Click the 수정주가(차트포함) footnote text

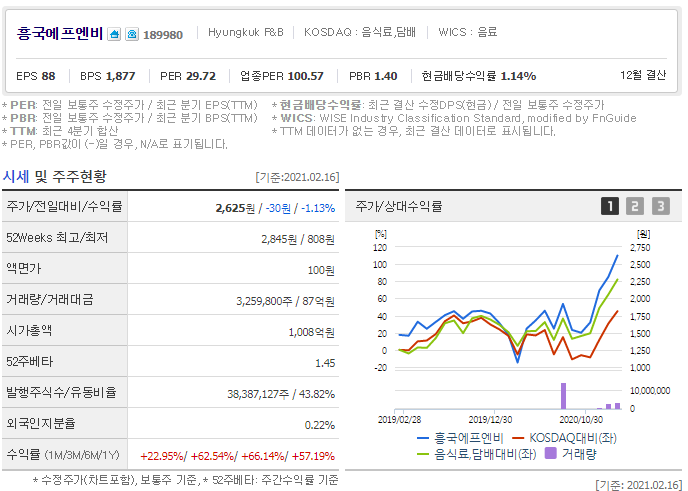tap(186, 480)
